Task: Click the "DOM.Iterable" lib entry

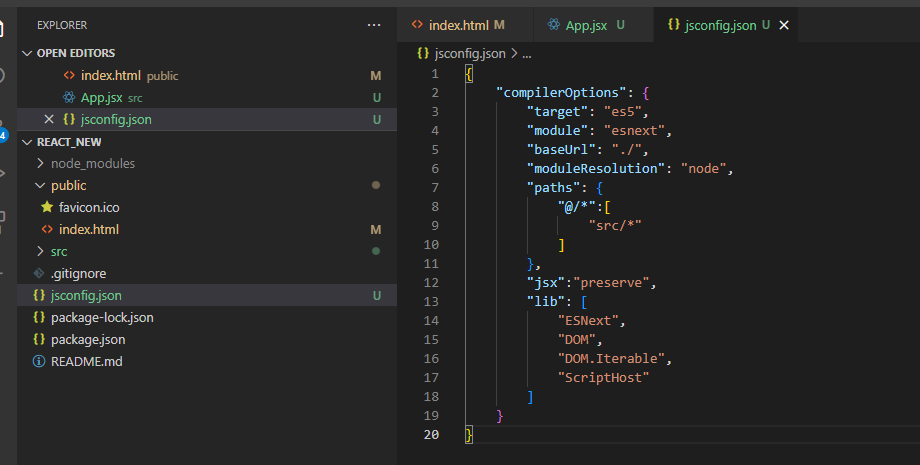Action: pyautogui.click(x=611, y=359)
